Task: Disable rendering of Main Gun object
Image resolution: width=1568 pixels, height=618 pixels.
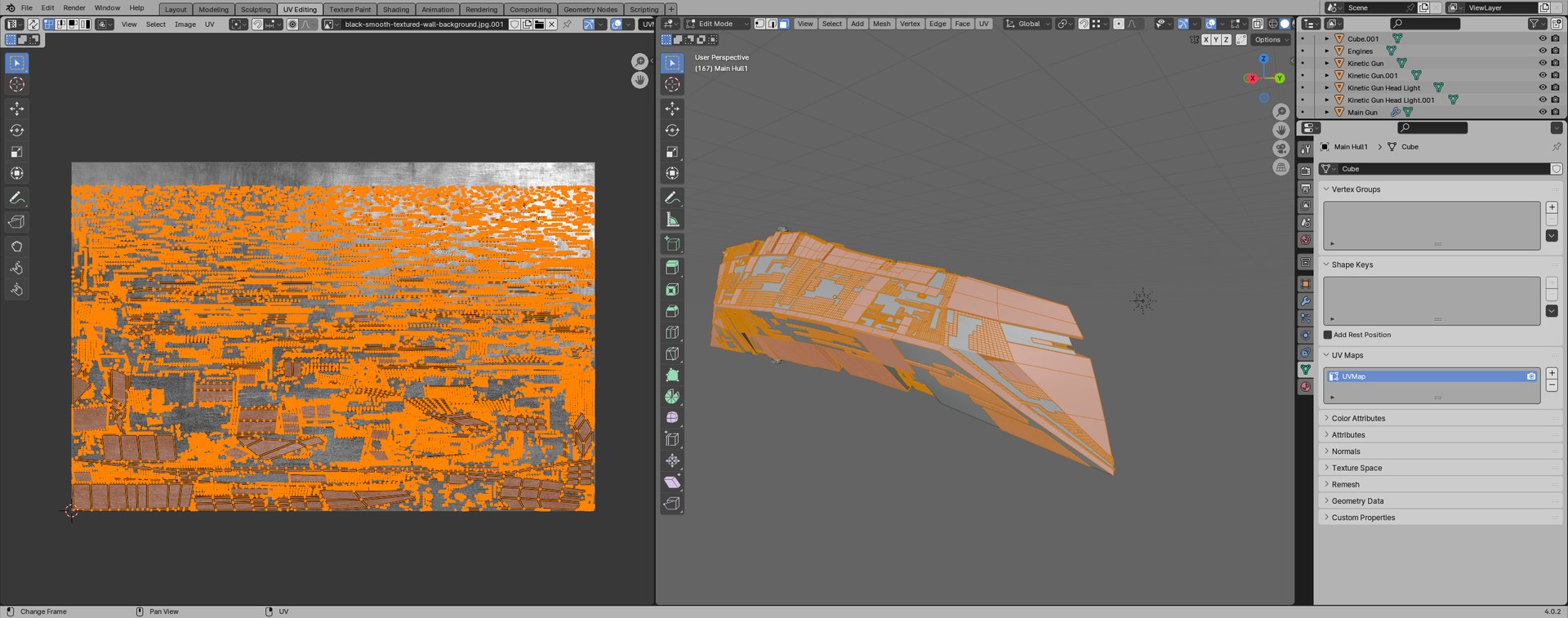Action: coord(1555,112)
